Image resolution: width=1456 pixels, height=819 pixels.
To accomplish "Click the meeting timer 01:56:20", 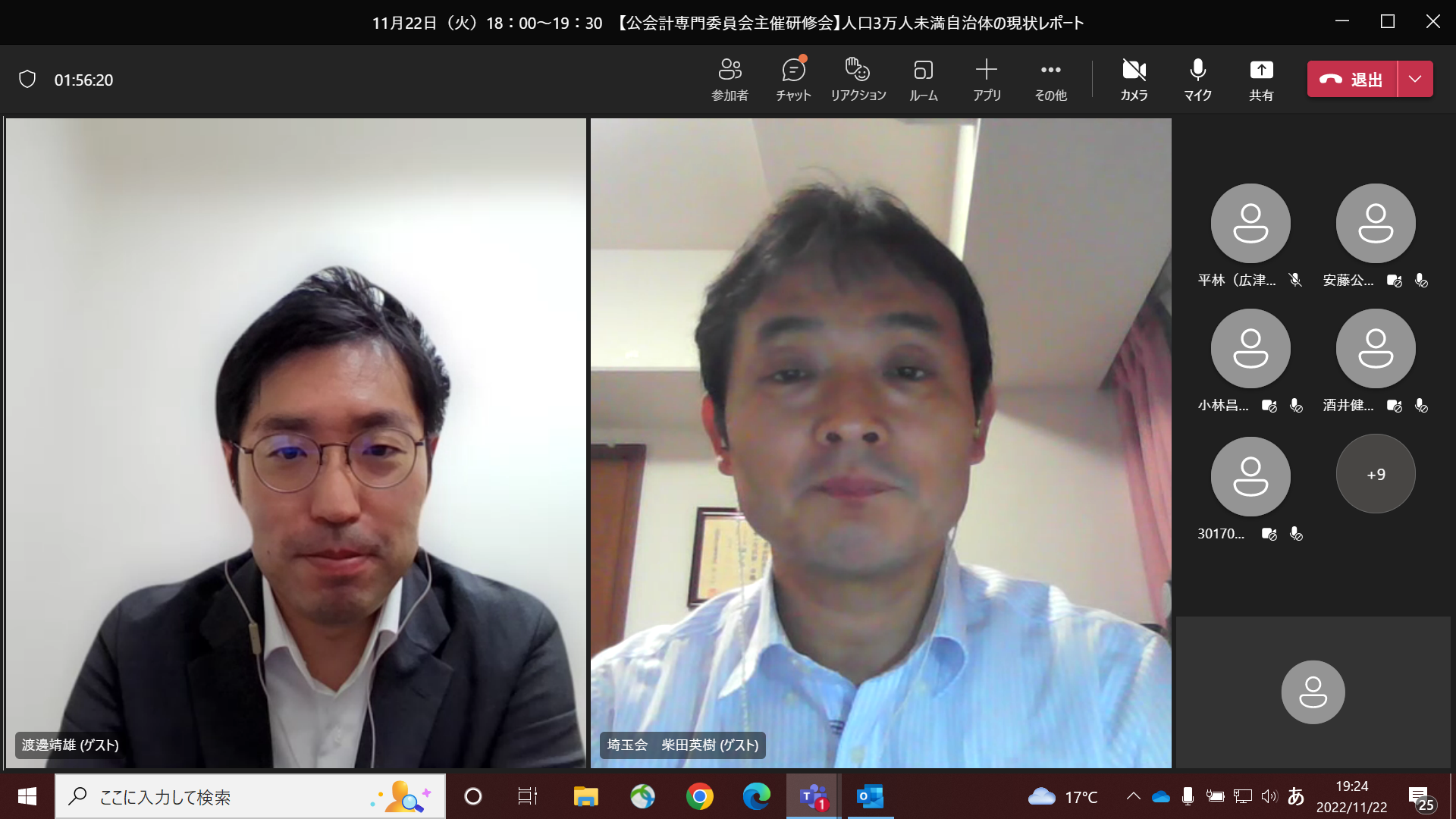I will pyautogui.click(x=83, y=80).
